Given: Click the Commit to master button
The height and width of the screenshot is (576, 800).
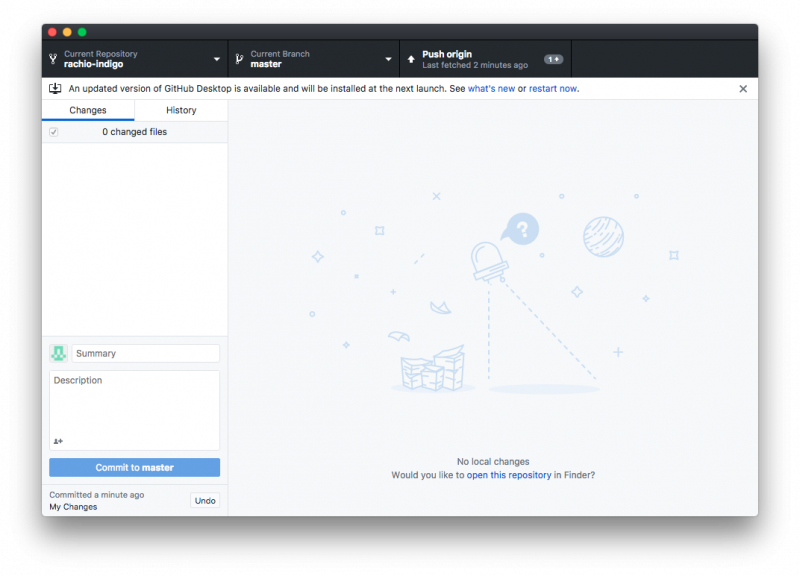Looking at the screenshot, I should (x=135, y=467).
